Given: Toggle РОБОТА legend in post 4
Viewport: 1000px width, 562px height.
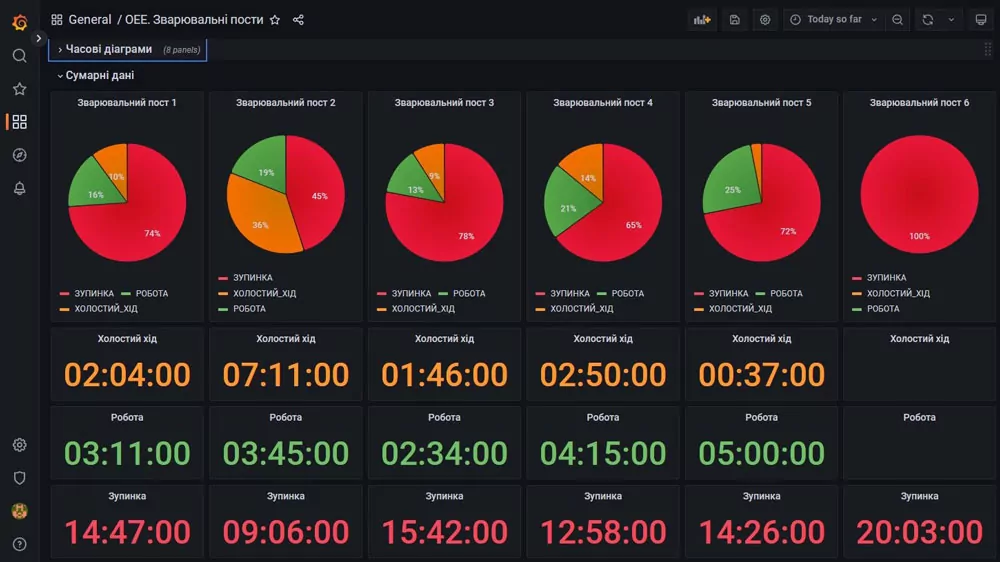Looking at the screenshot, I should click(628, 293).
